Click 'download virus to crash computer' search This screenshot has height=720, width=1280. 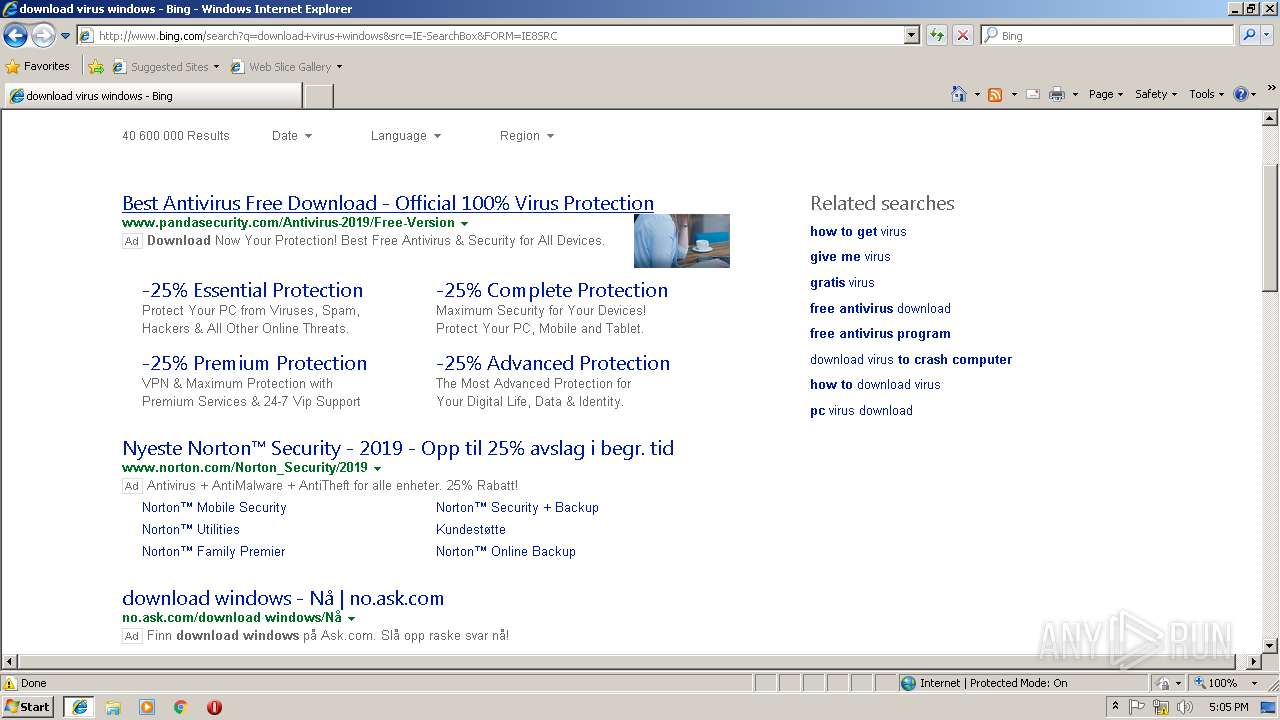click(911, 359)
